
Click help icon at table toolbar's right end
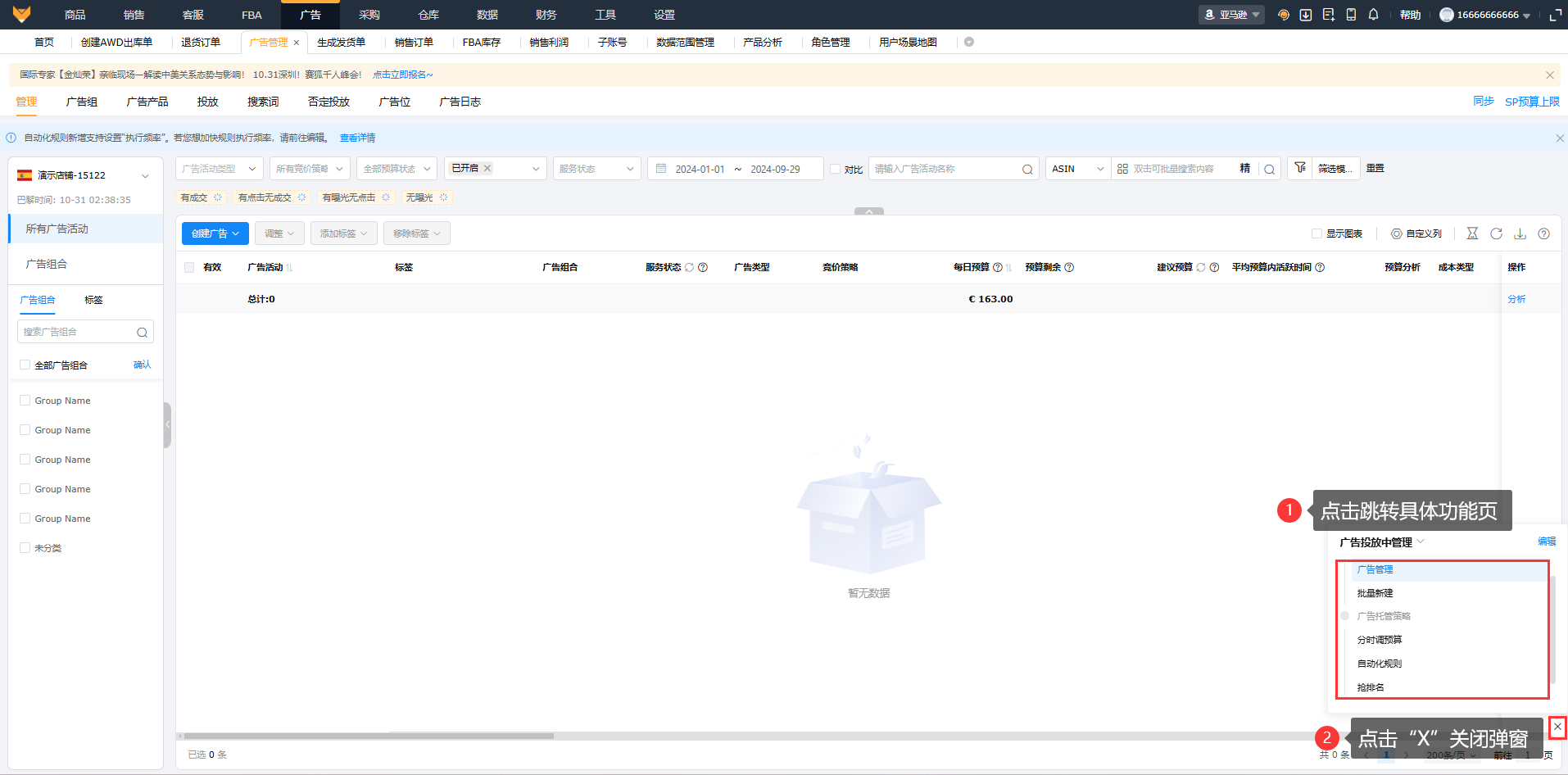pyautogui.click(x=1543, y=233)
